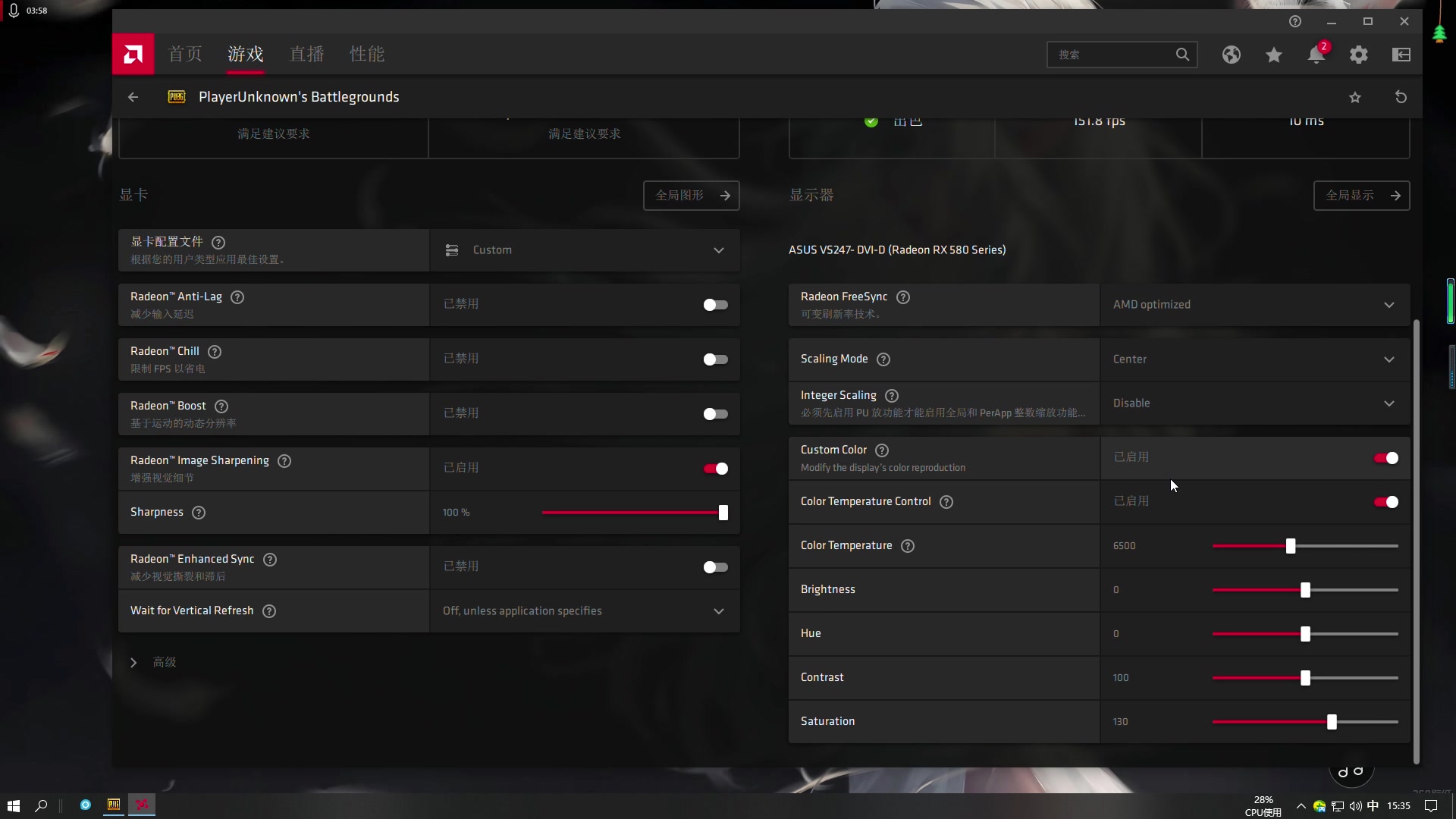The width and height of the screenshot is (1456, 819).
Task: Click the back arrow beside PUBG title
Action: [x=133, y=97]
